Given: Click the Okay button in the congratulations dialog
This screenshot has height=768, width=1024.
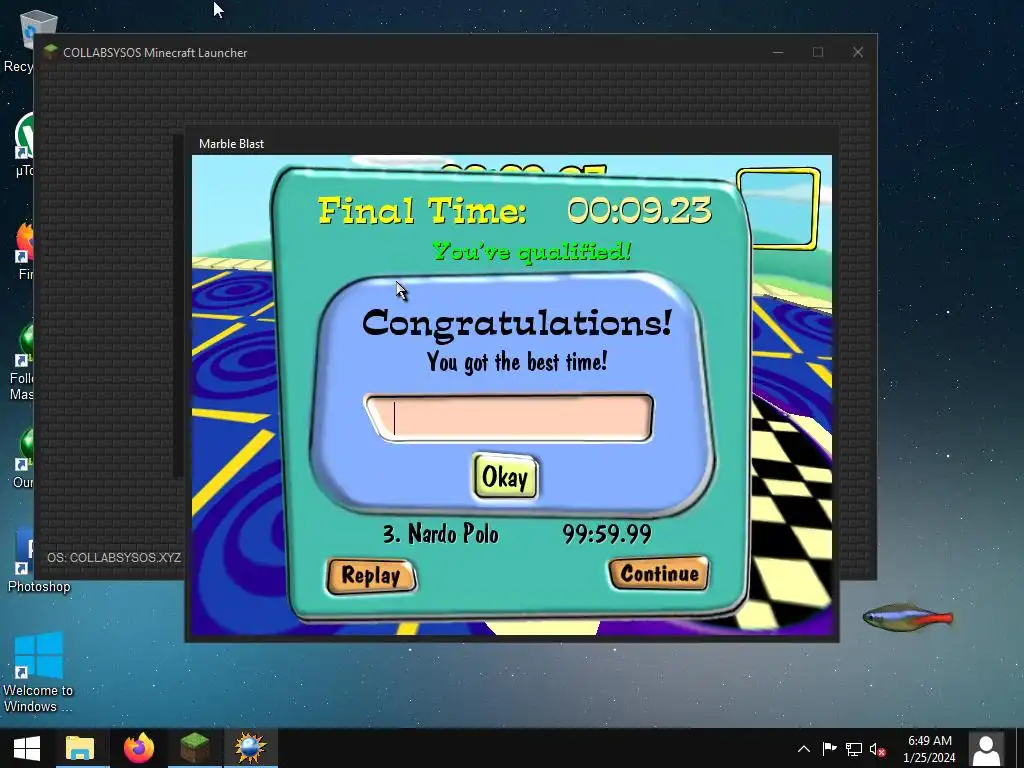Looking at the screenshot, I should point(505,477).
